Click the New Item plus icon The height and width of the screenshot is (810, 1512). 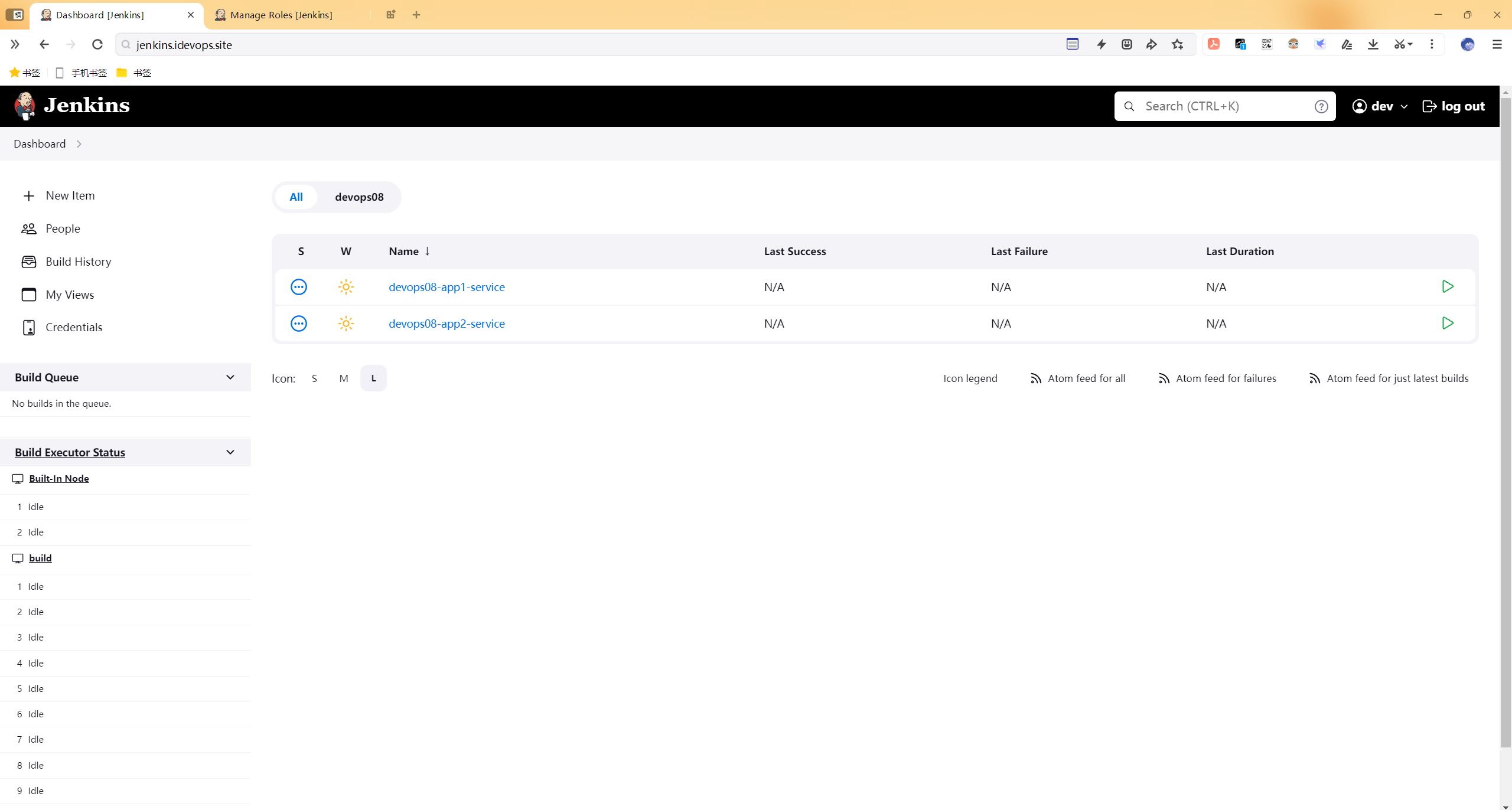[x=28, y=196]
